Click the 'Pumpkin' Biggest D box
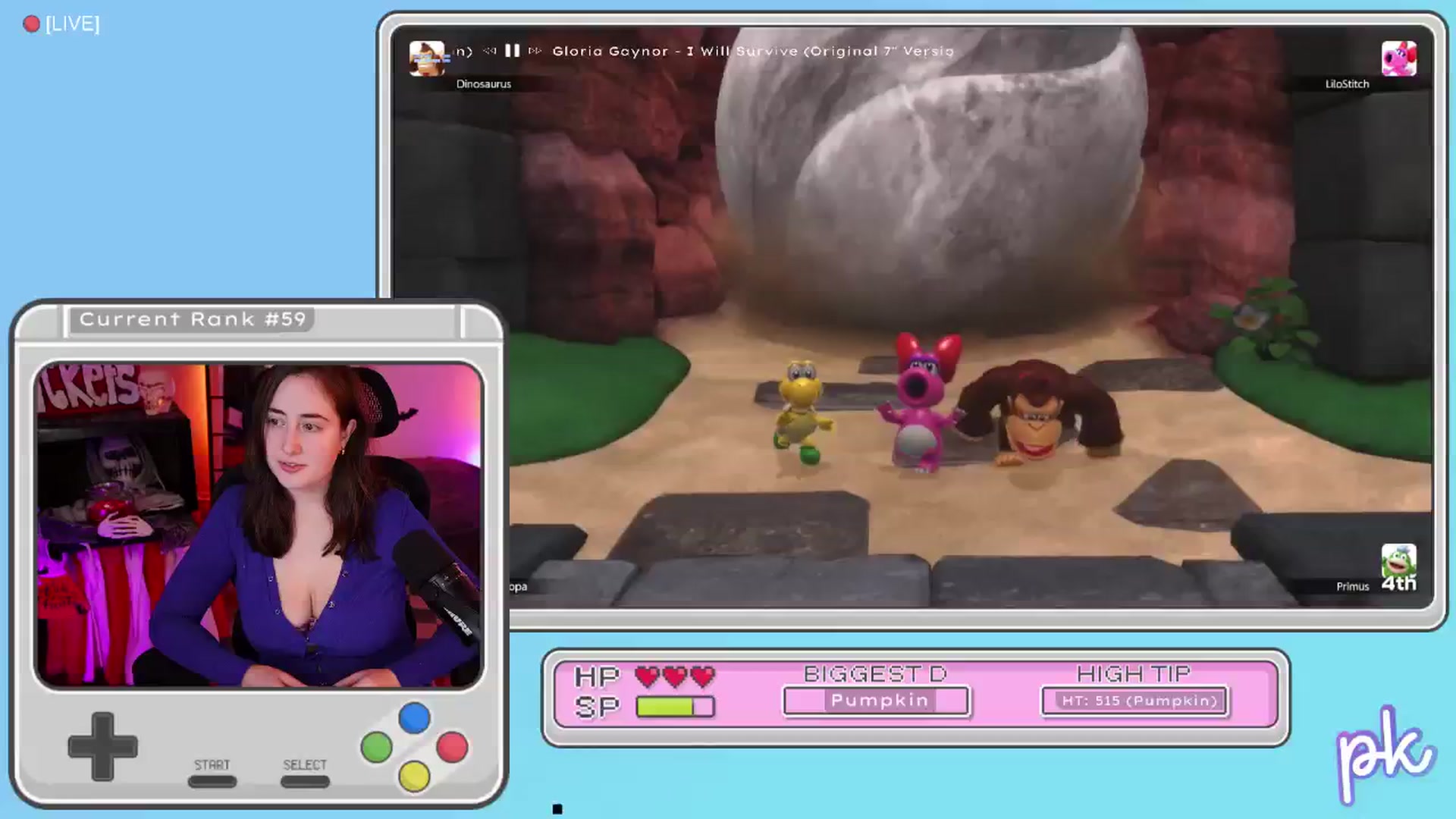 point(877,701)
